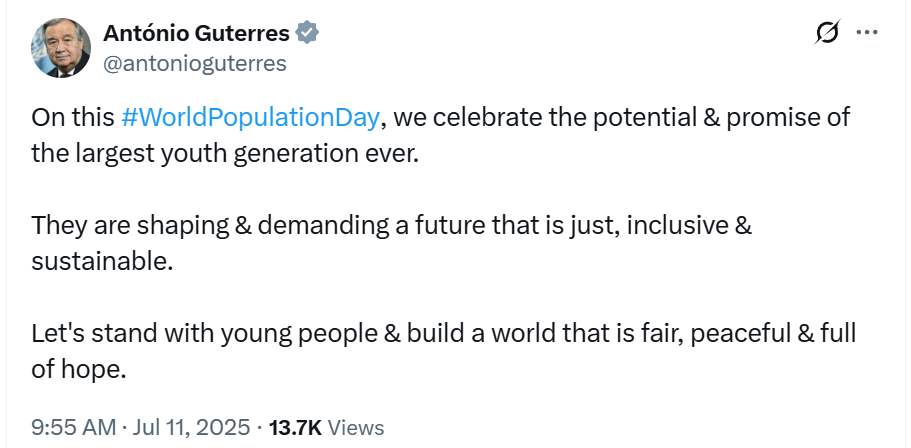Click the 'They are shaping' sentence start

coord(130,225)
